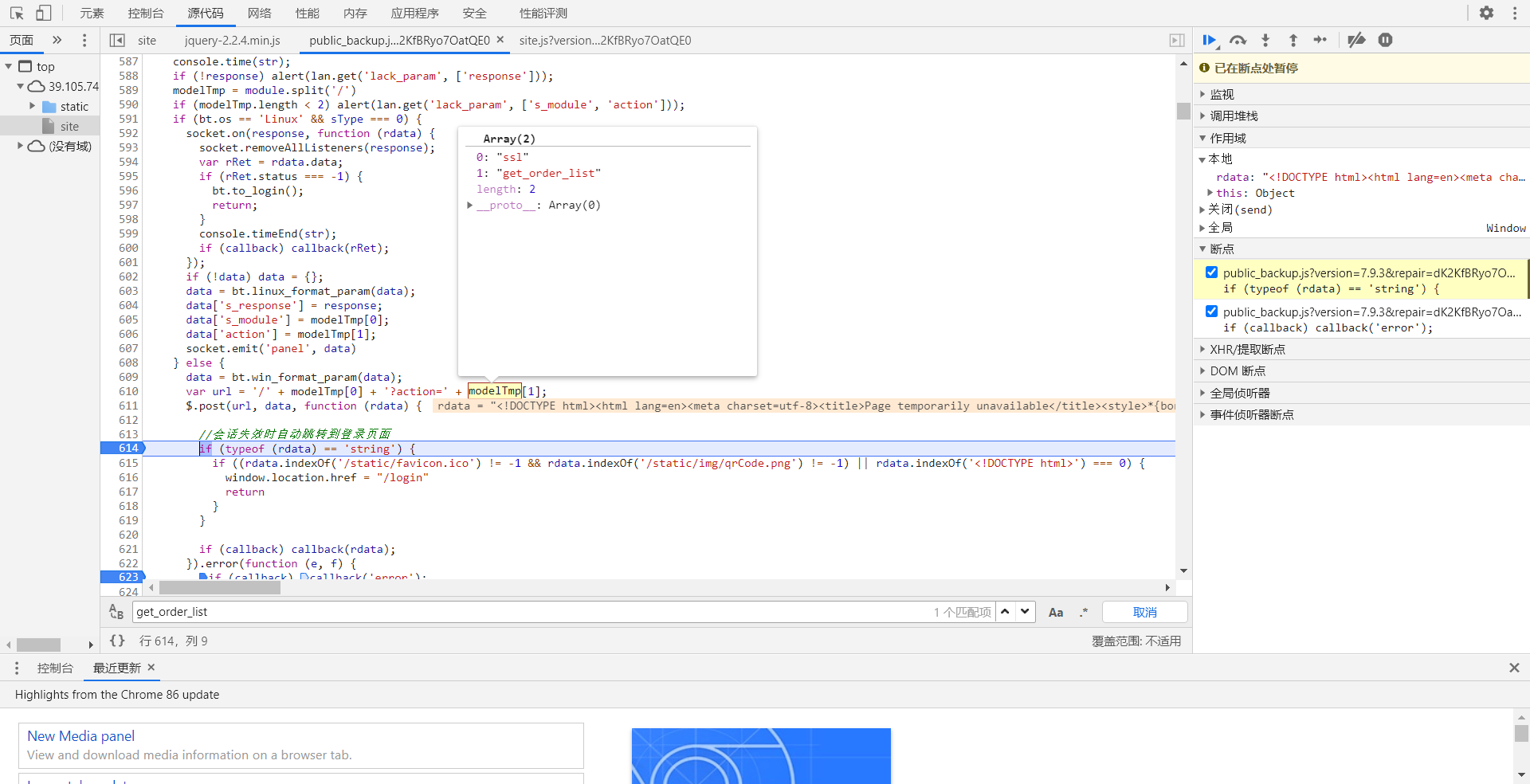The width and height of the screenshot is (1530, 784).
Task: Expand the __proto__ entry in Array popup
Action: tap(470, 205)
